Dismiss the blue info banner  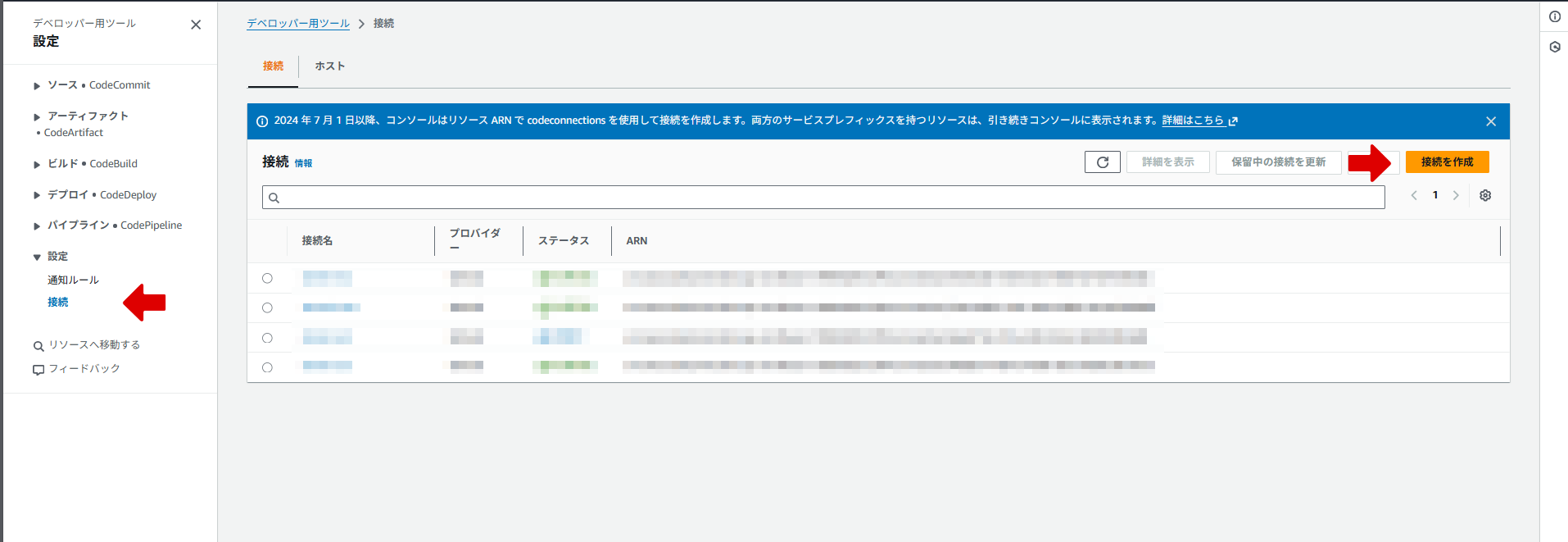pos(1490,121)
